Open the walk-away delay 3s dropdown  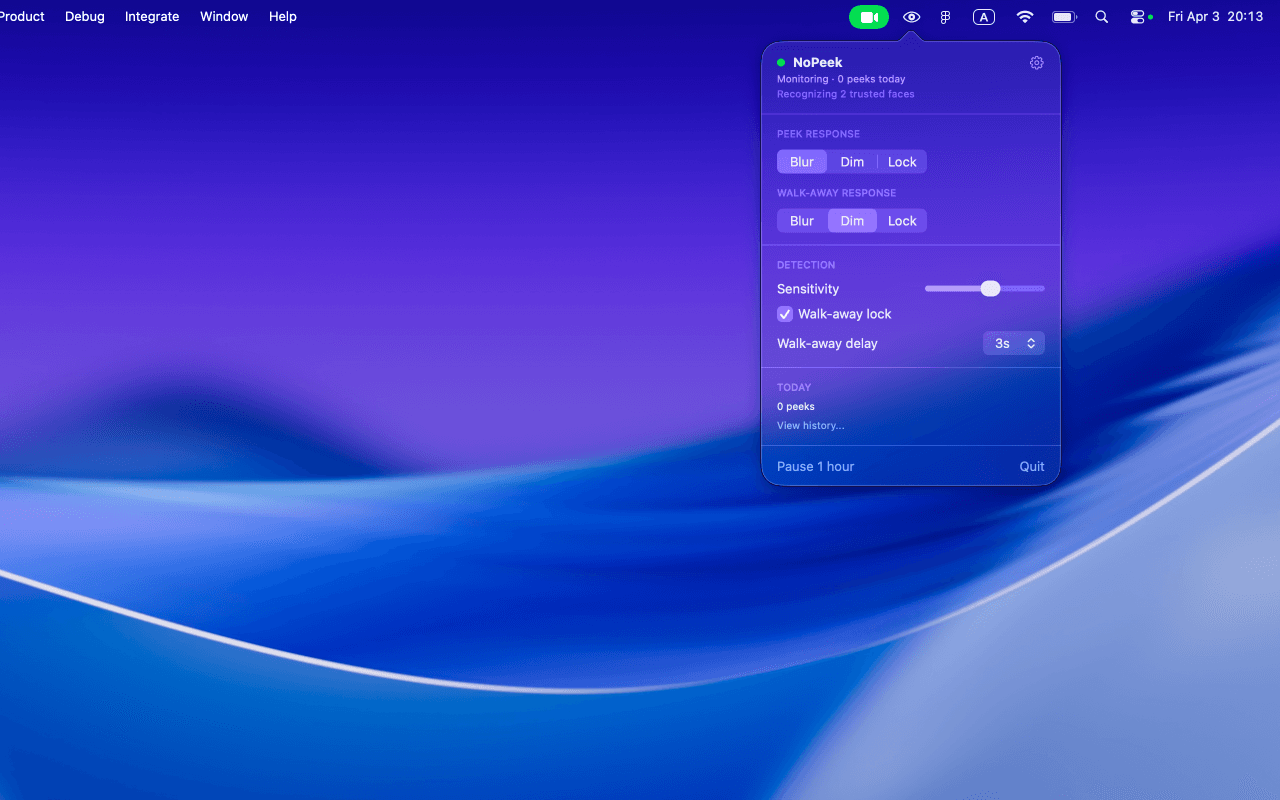point(1013,343)
